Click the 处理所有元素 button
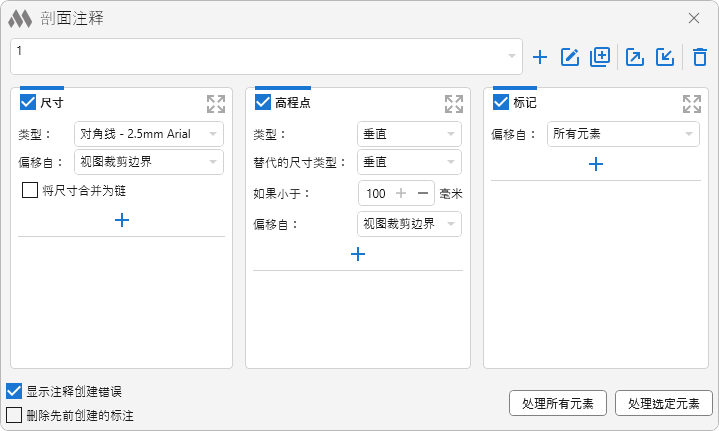The height and width of the screenshot is (431, 719). point(558,403)
